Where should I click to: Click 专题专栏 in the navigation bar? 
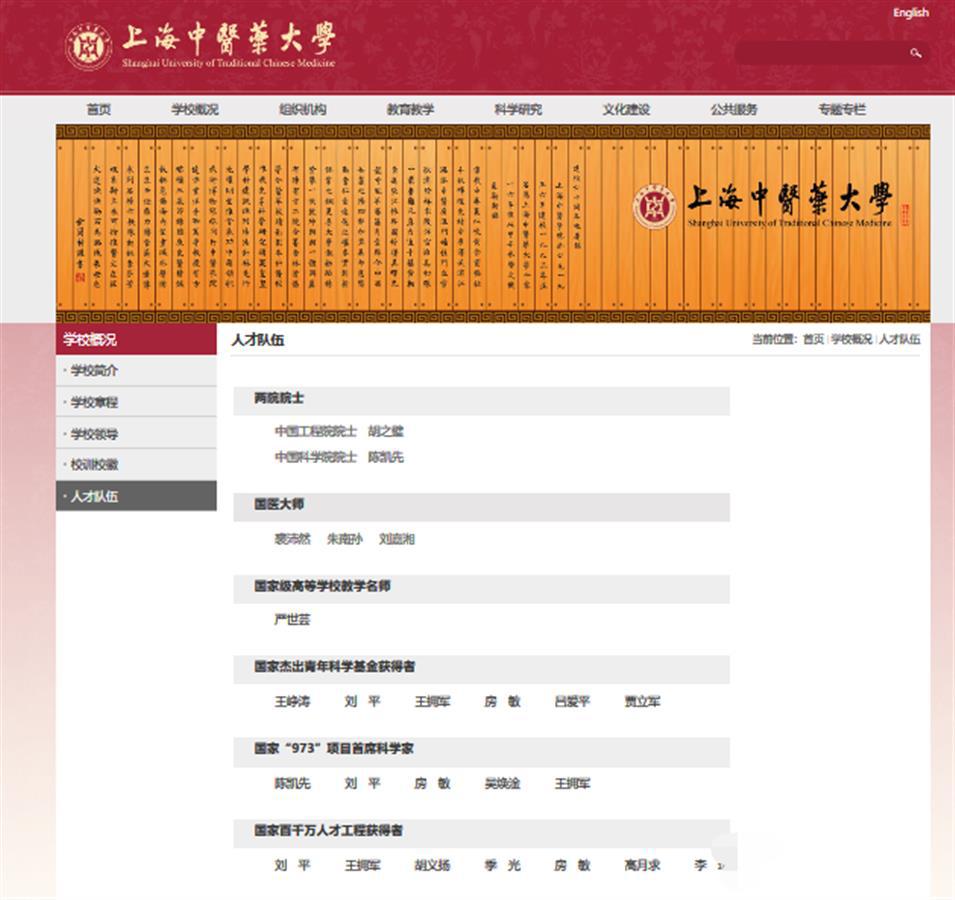[842, 110]
